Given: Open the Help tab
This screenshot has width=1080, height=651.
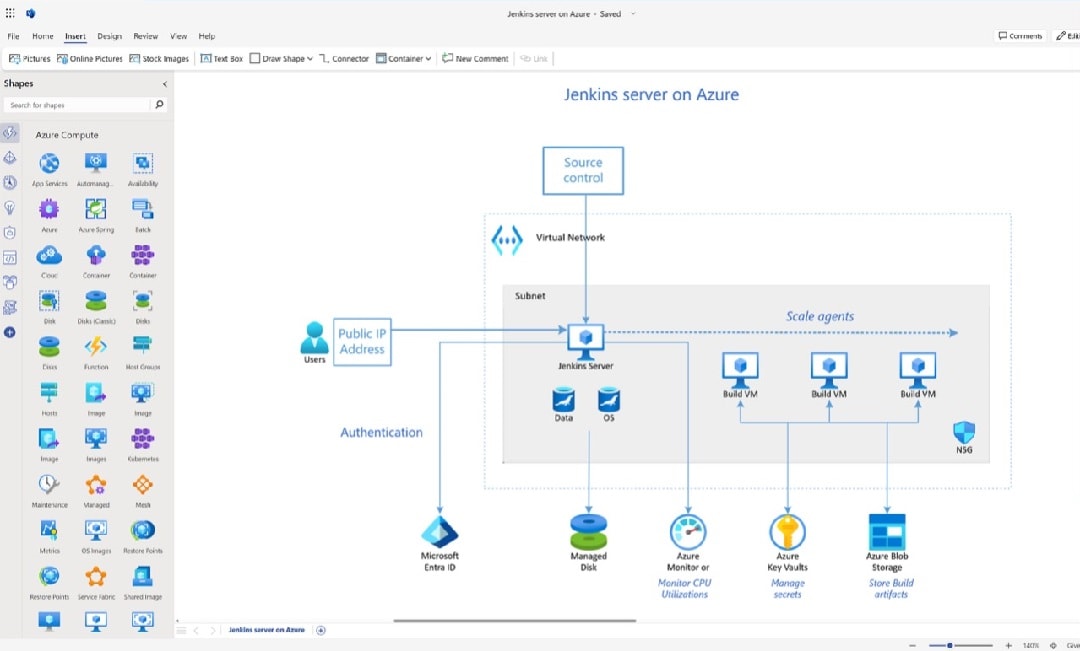Looking at the screenshot, I should click(x=207, y=36).
